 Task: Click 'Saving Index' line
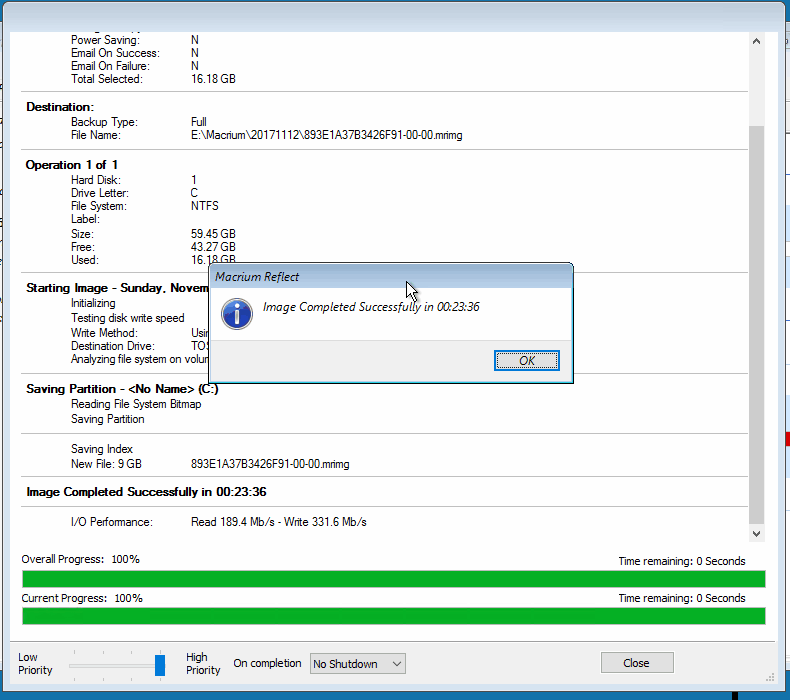[x=102, y=449]
